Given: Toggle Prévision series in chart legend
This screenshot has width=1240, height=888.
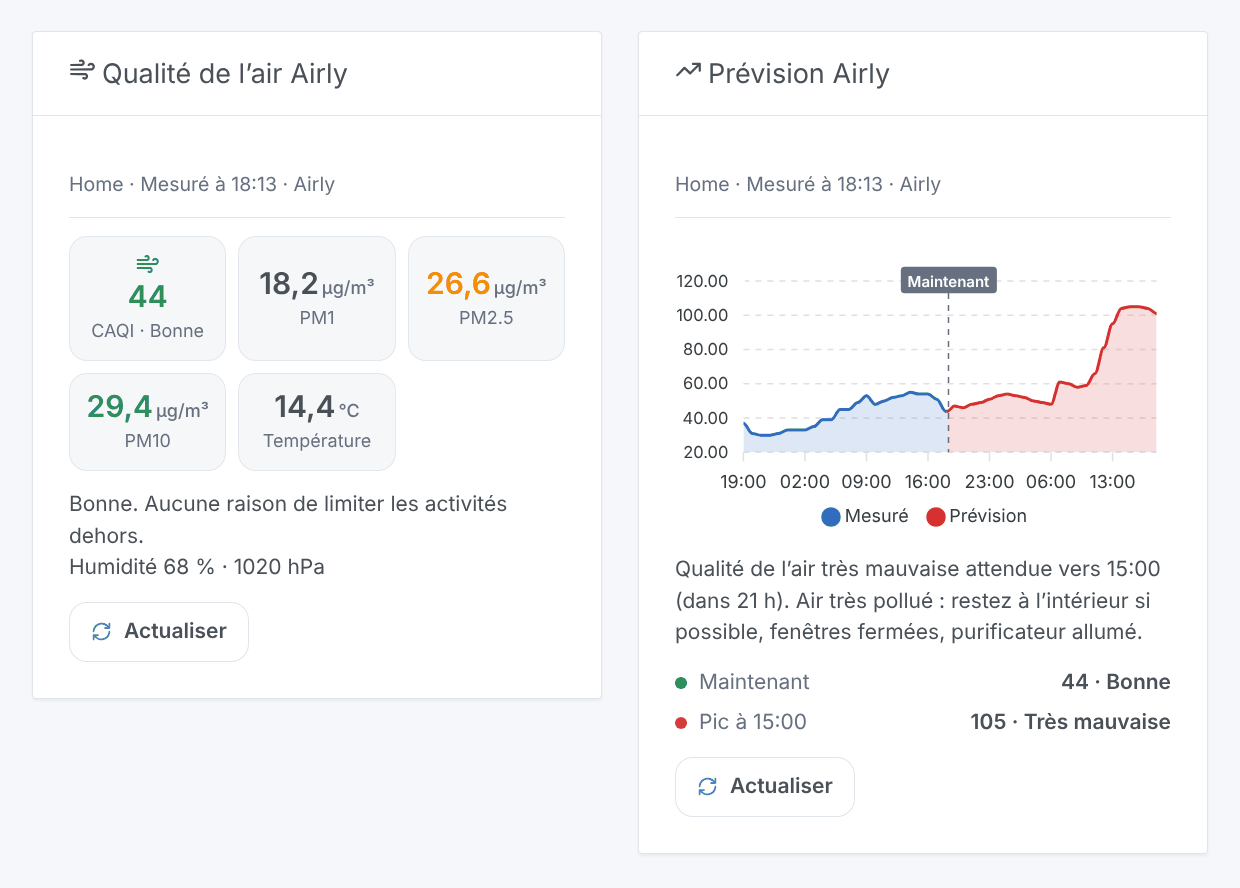Looking at the screenshot, I should 976,517.
